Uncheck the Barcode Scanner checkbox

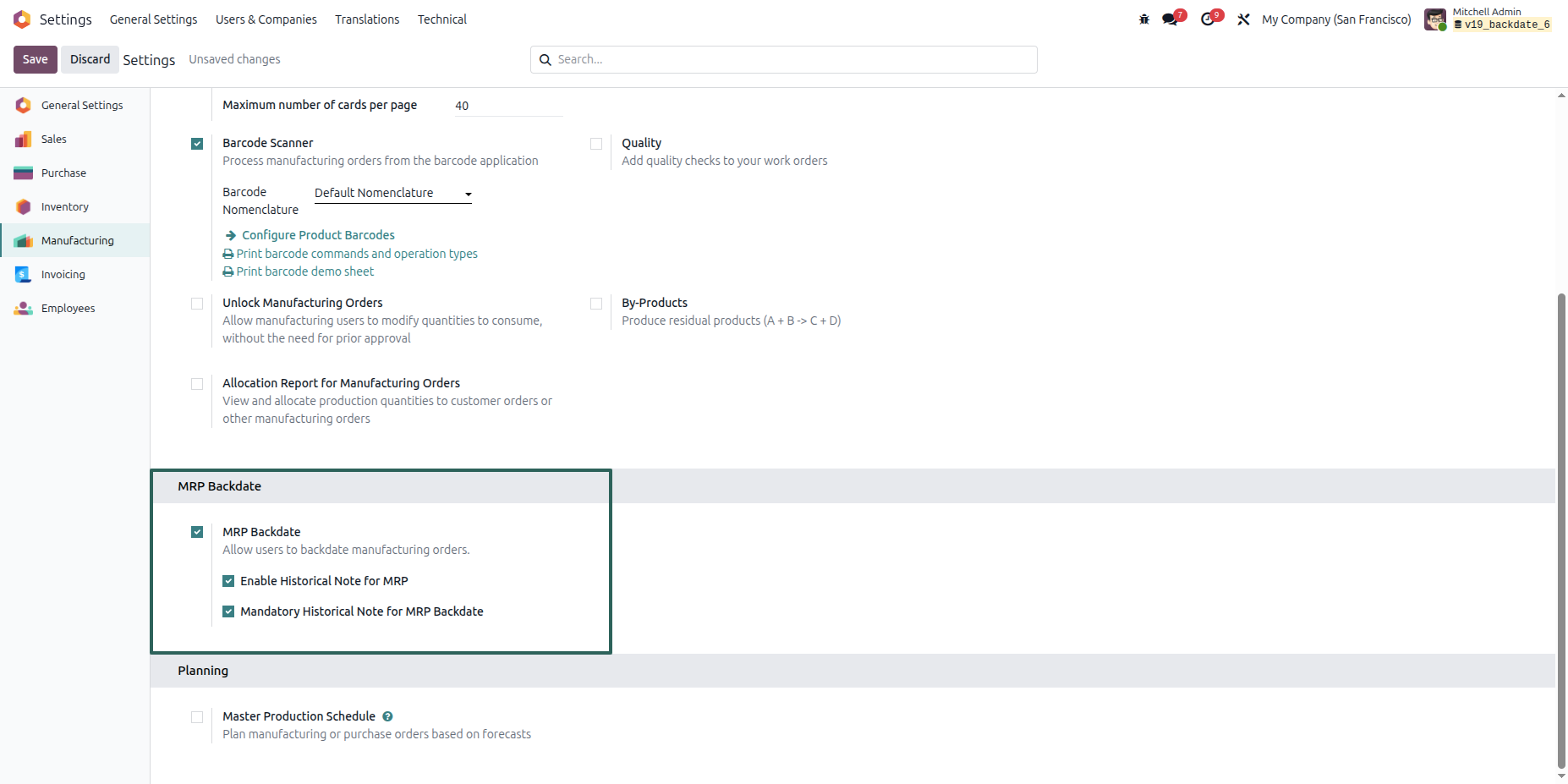point(197,144)
